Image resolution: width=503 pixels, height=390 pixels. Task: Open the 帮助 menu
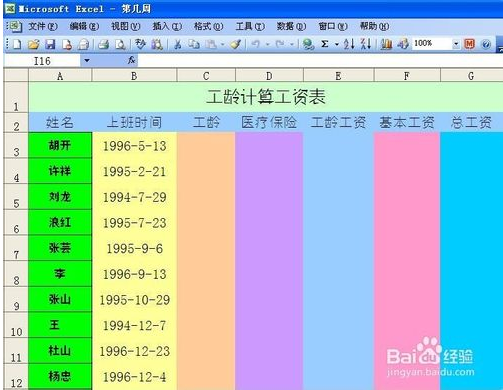(x=374, y=26)
